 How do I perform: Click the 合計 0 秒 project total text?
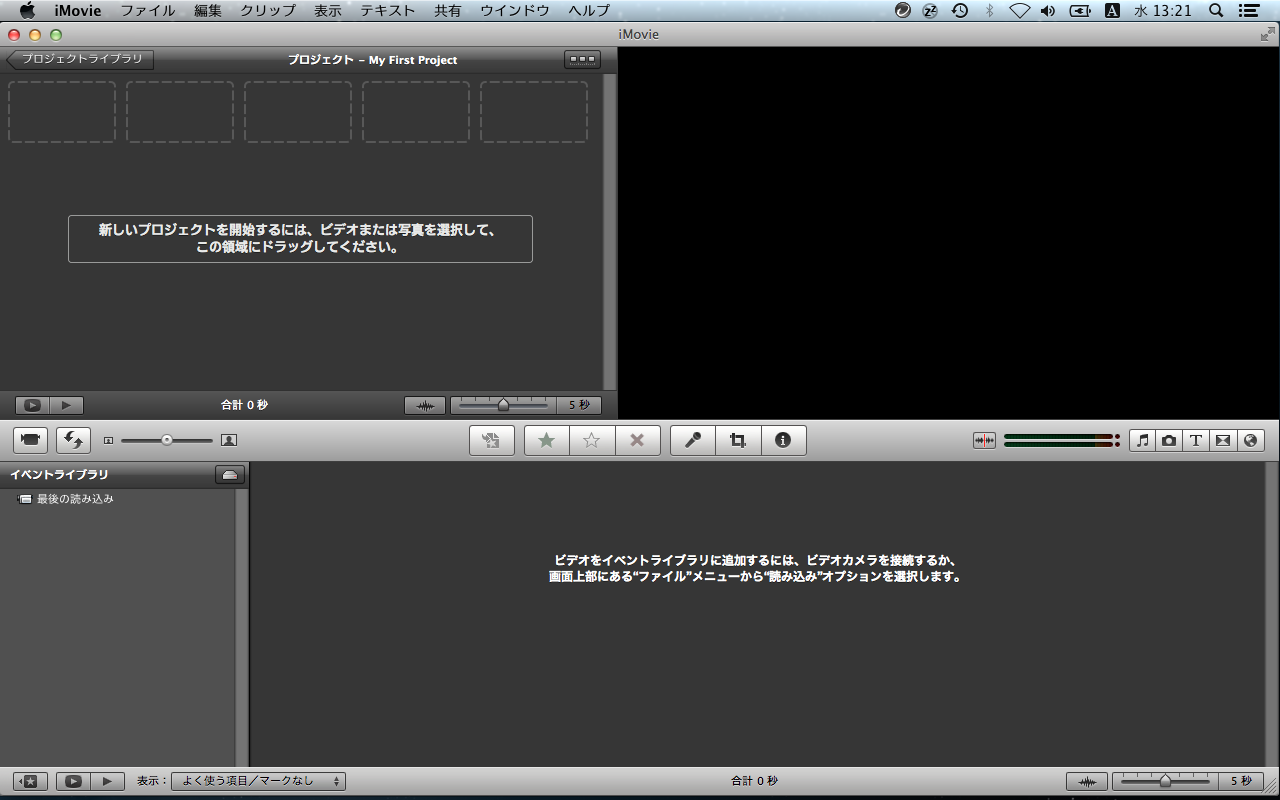(x=244, y=405)
